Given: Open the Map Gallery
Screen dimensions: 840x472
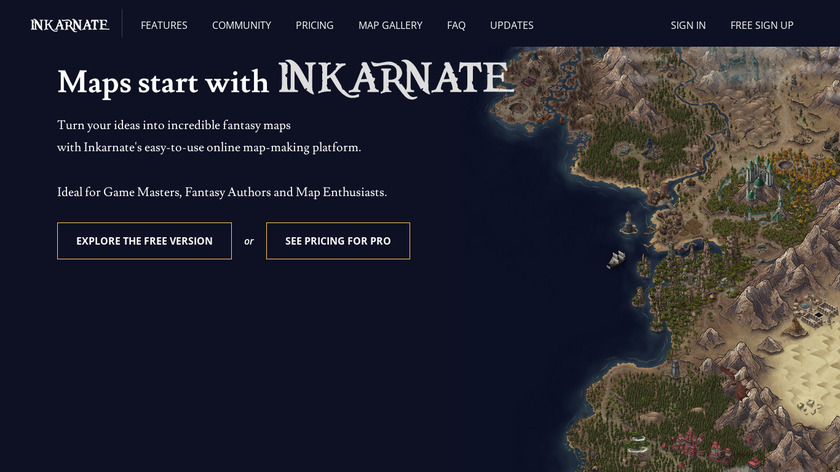Looking at the screenshot, I should pyautogui.click(x=390, y=25).
